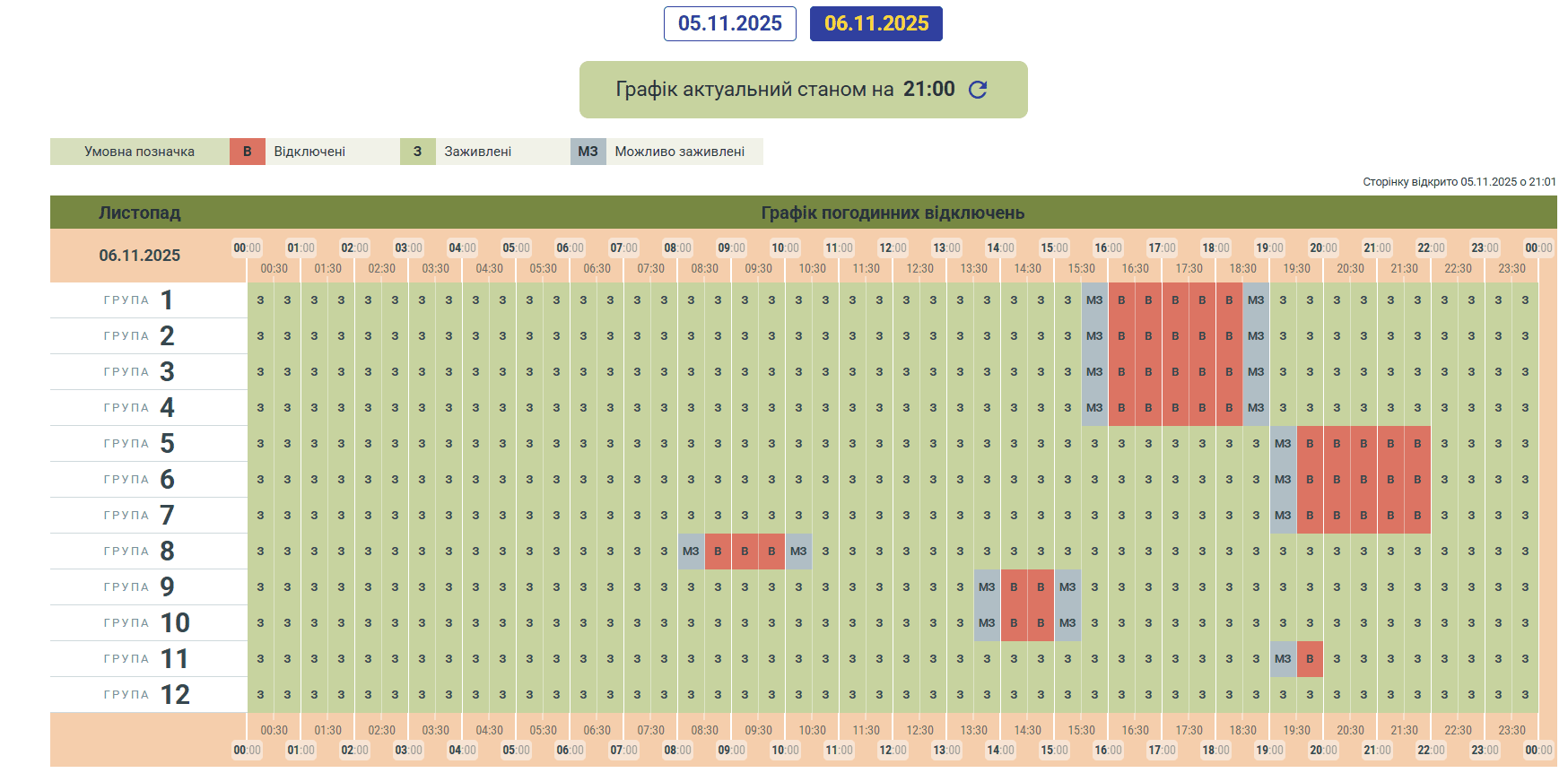The image size is (1568, 773).
Task: Click the 19:30 marker in the top time header
Action: pyautogui.click(x=1296, y=268)
